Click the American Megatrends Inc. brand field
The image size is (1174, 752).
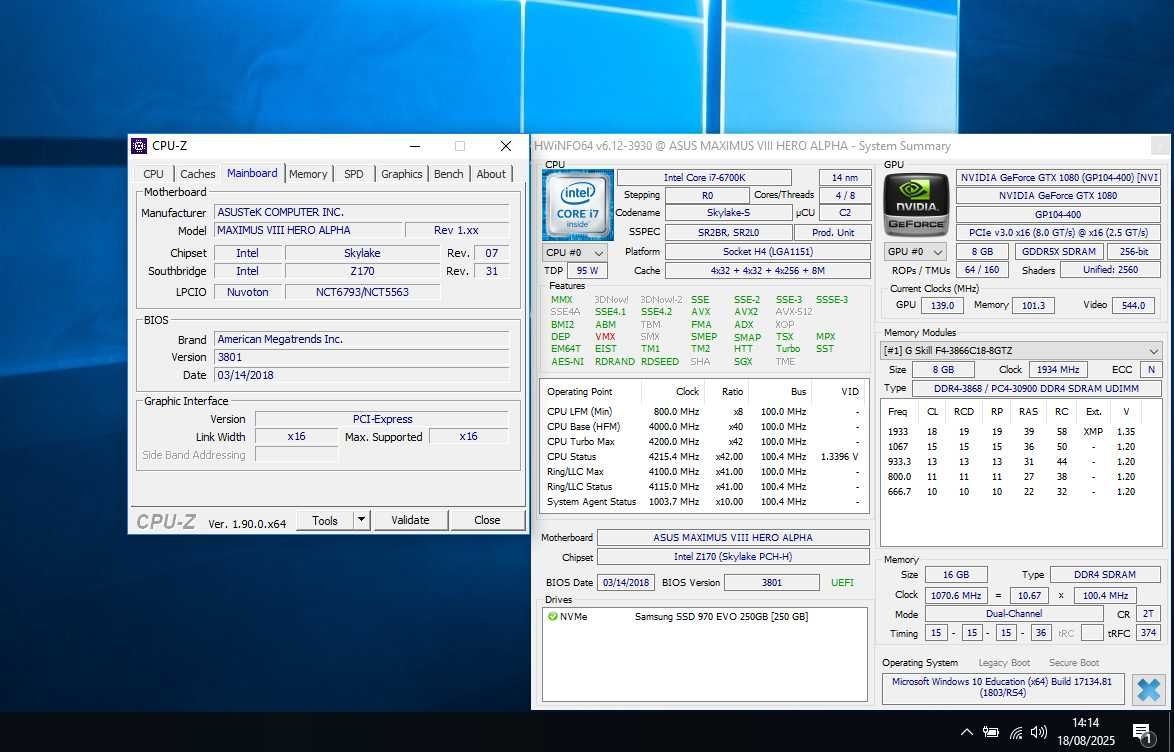(x=362, y=339)
